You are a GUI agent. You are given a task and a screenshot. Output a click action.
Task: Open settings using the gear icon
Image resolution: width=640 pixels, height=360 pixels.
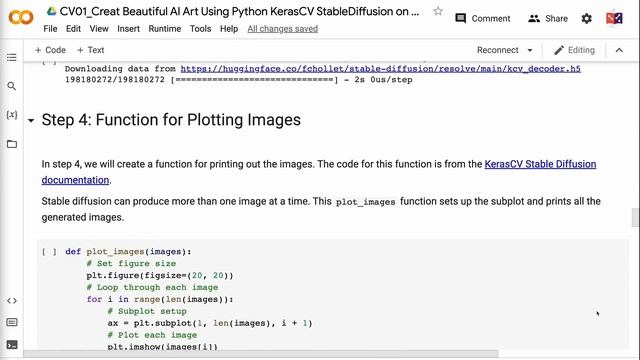587,18
